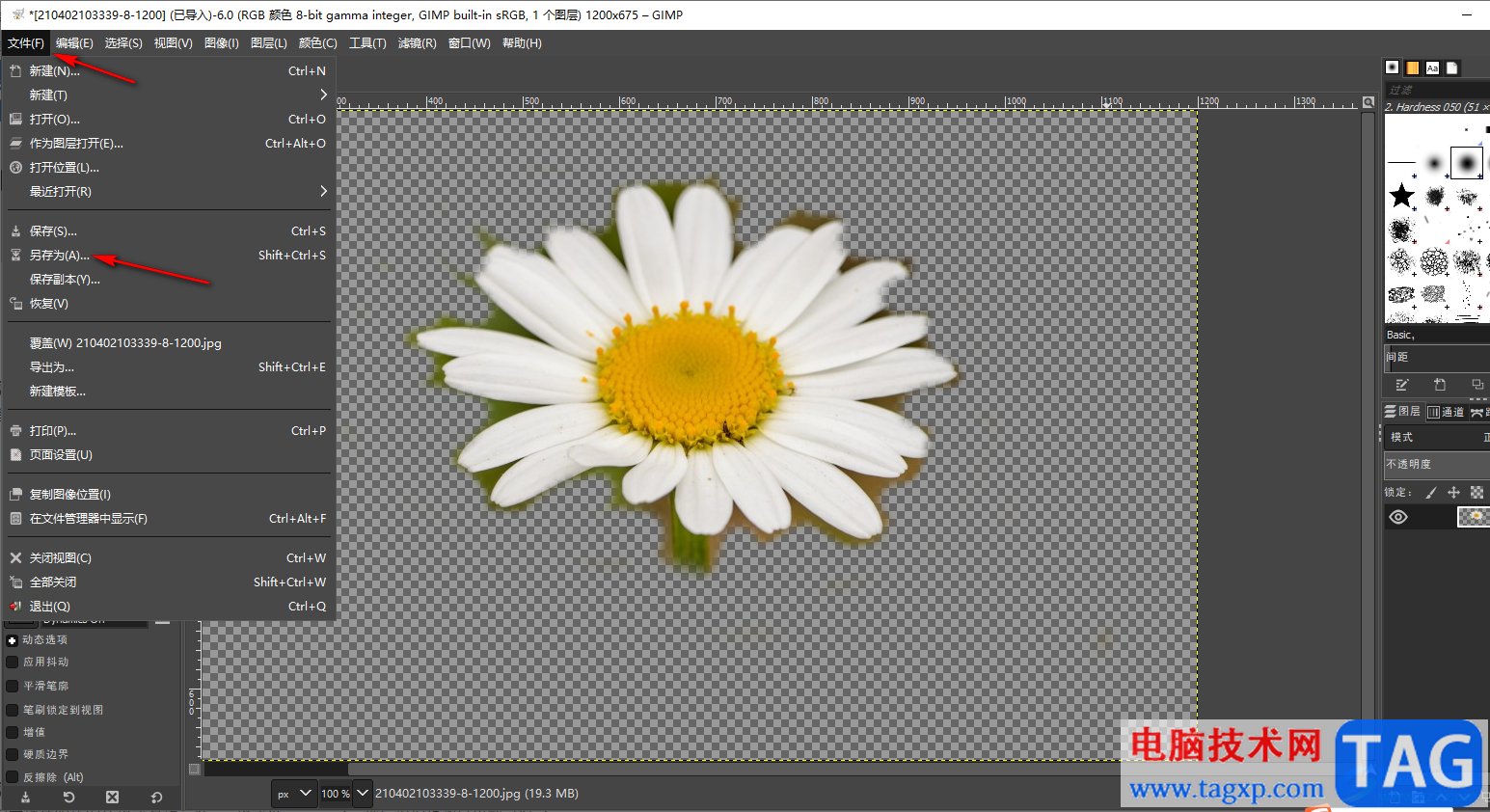Click the Print icon in File menu
1490x812 pixels.
[x=15, y=430]
